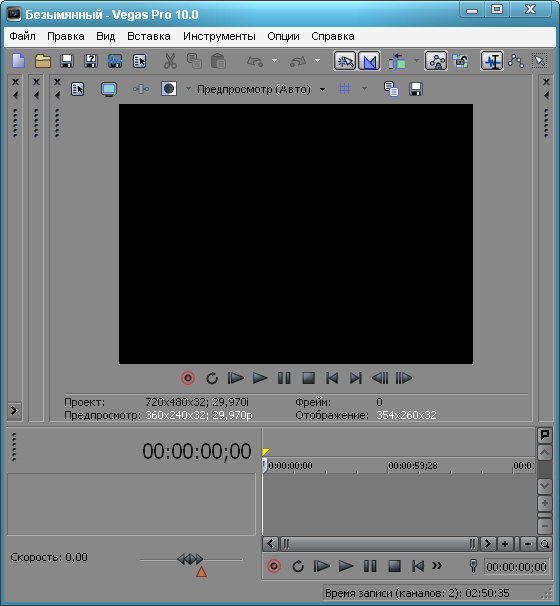The image size is (560, 606).
Task: Save the preview snapshot to file
Action: pos(416,89)
